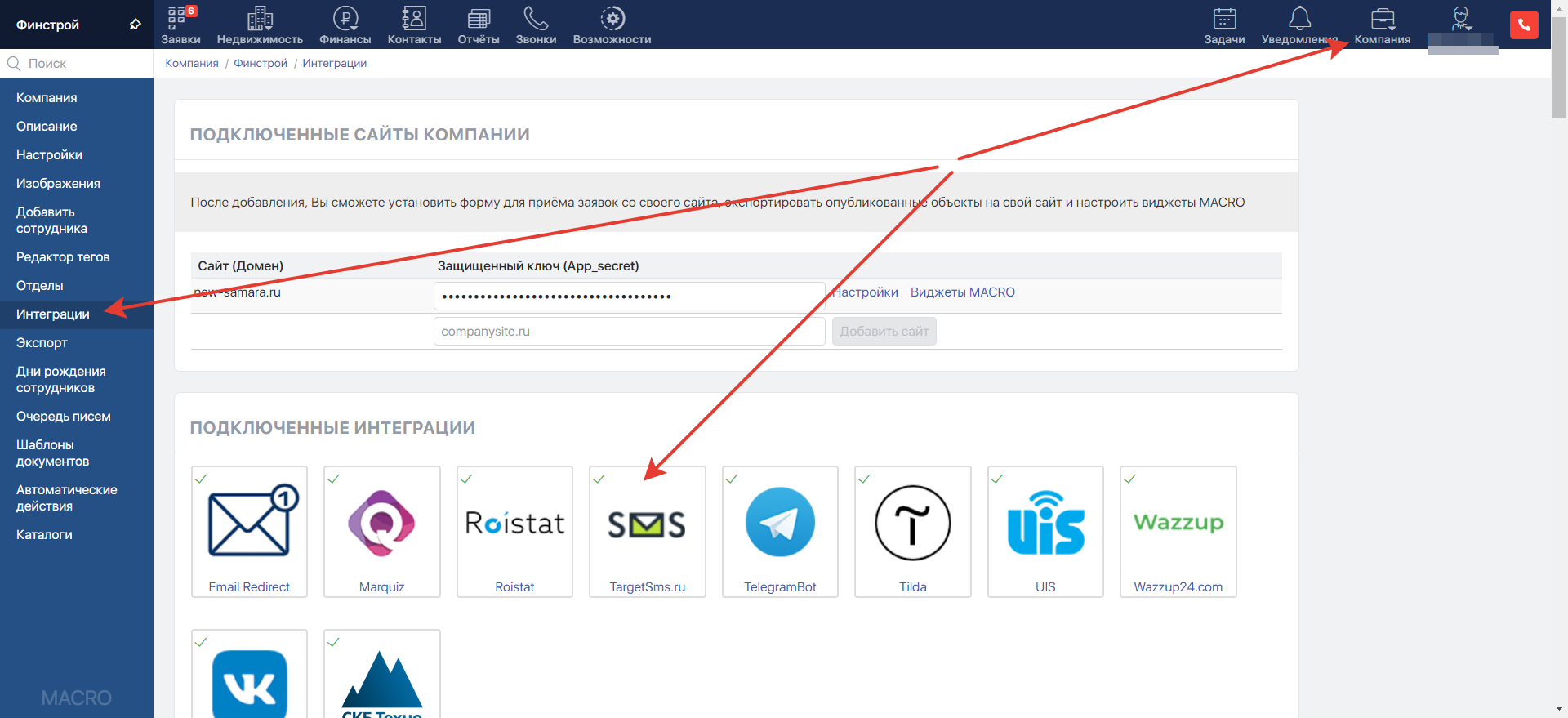Viewport: 1568px width, 718px height.
Task: Open Задачи calendar icon
Action: point(1224,18)
